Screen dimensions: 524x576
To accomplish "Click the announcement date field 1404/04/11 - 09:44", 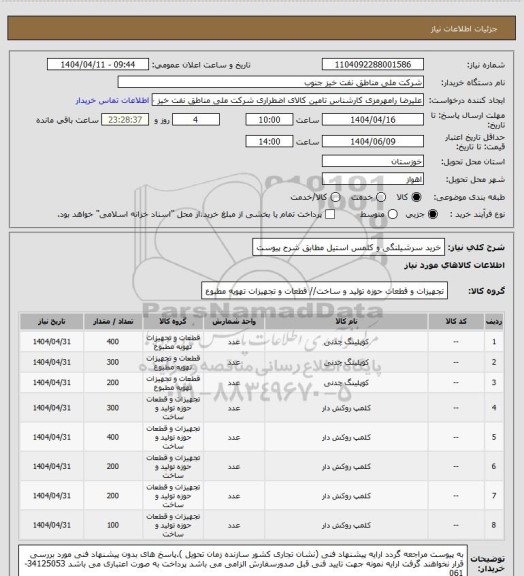I will [98, 65].
